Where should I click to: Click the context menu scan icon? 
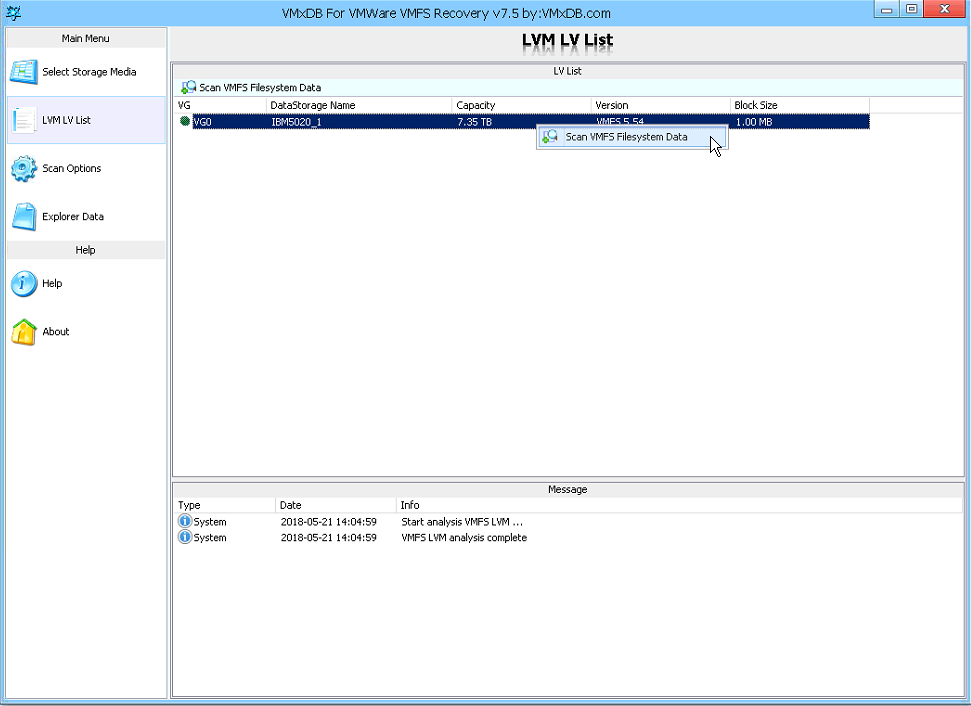(550, 137)
